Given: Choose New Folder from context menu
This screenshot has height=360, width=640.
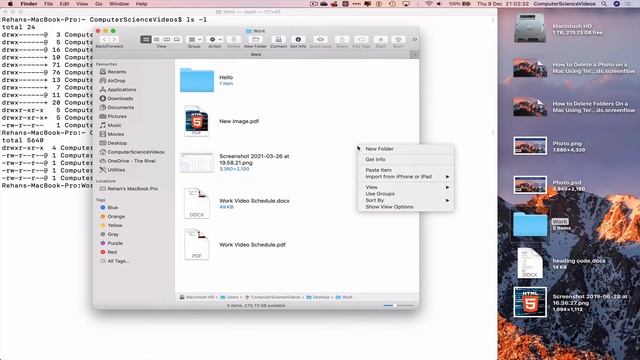Looking at the screenshot, I should pos(380,149).
